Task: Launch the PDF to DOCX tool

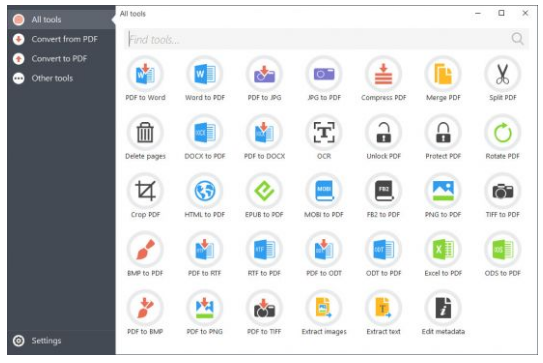Action: (x=264, y=133)
